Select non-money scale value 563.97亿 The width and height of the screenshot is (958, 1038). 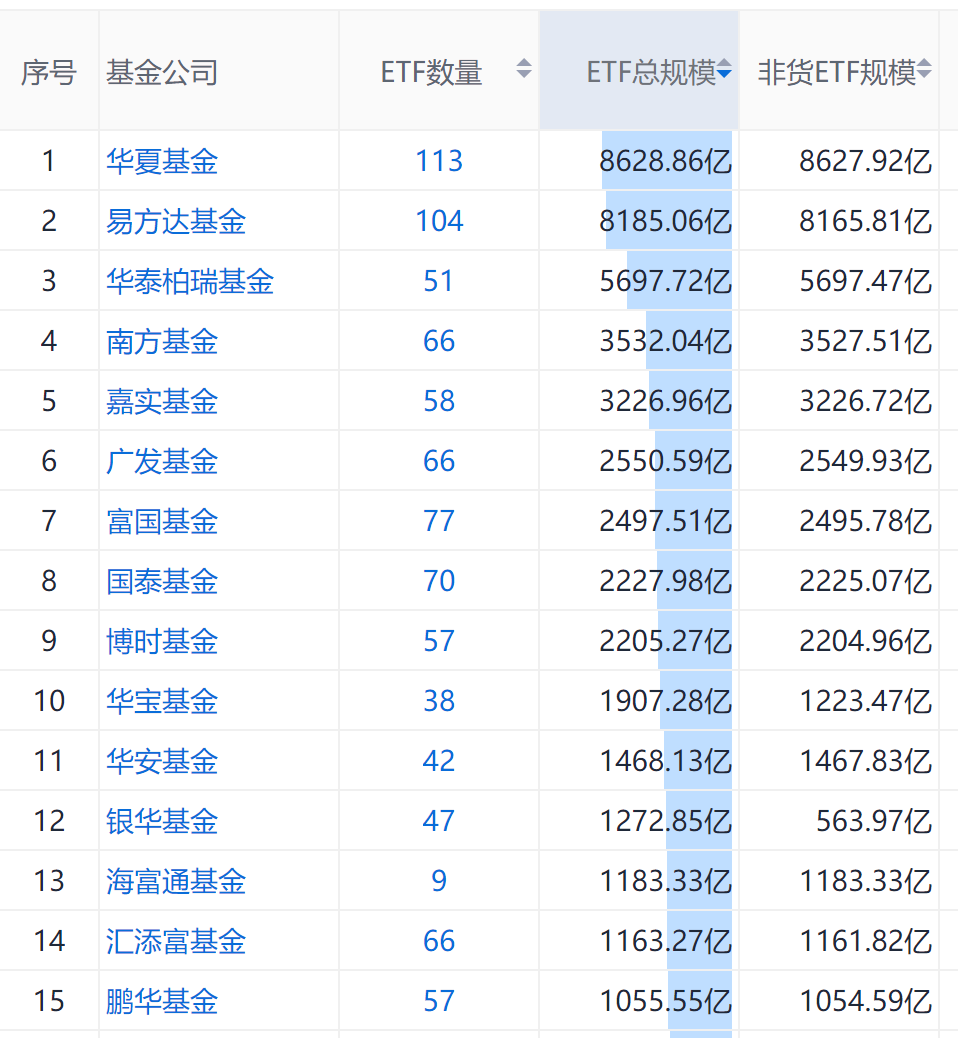pyautogui.click(x=874, y=822)
